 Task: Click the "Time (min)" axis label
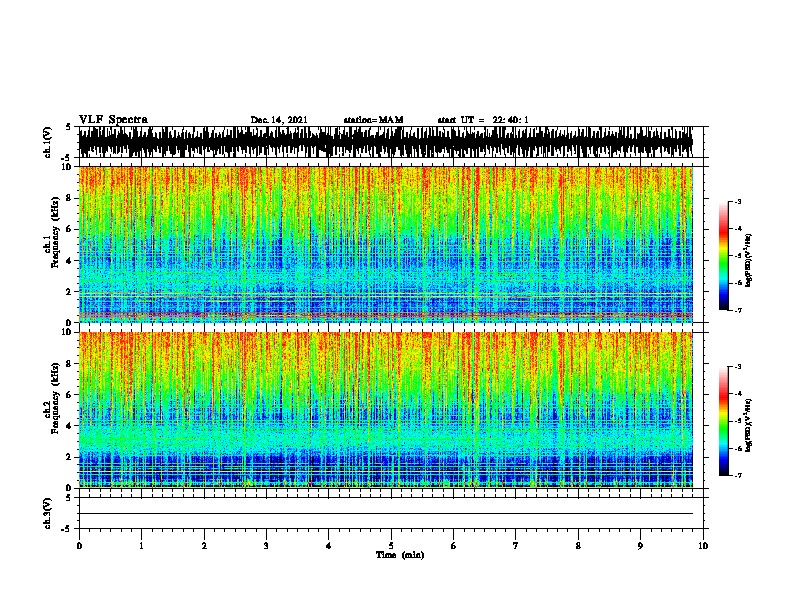click(400, 555)
